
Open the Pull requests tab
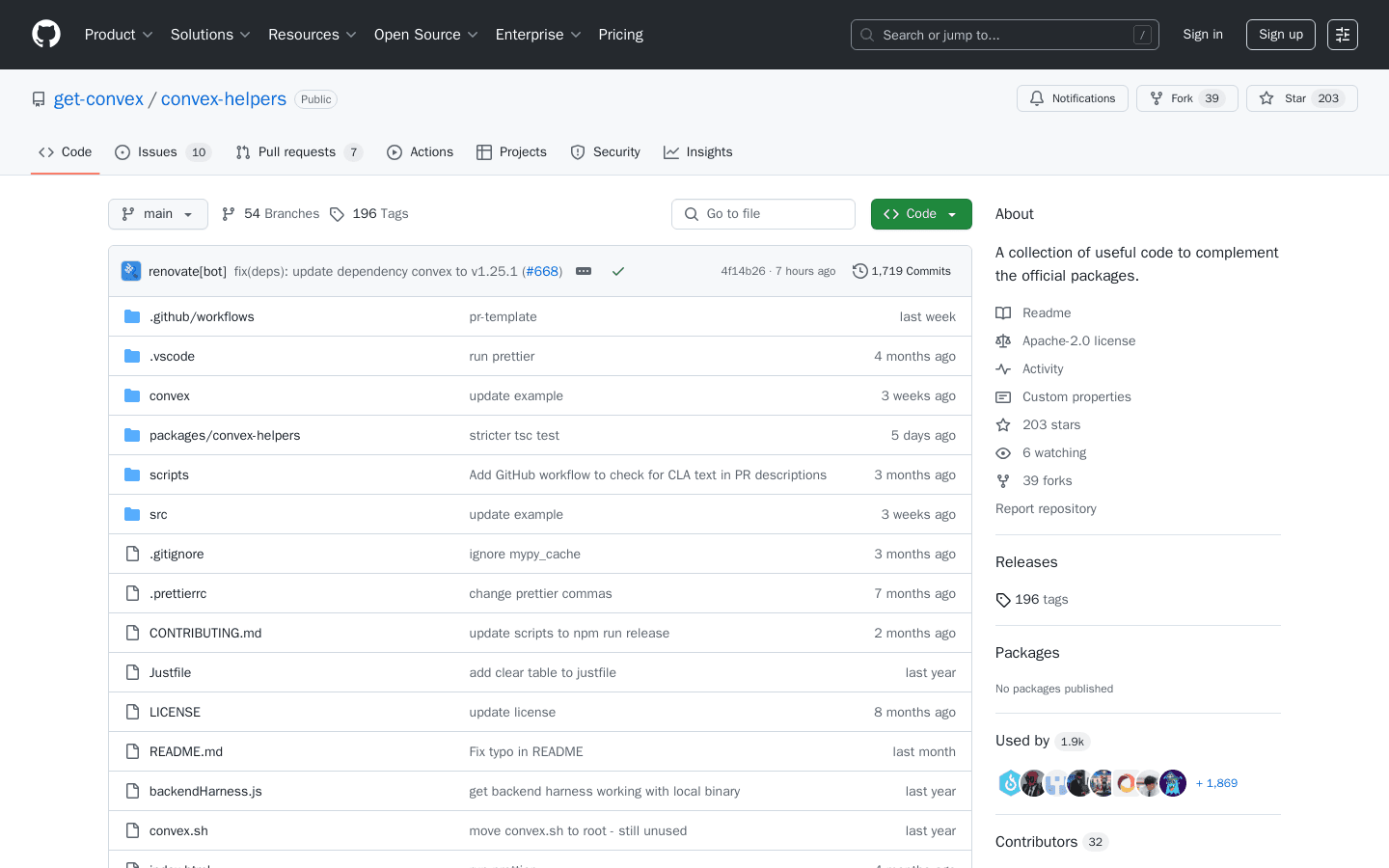coord(299,152)
